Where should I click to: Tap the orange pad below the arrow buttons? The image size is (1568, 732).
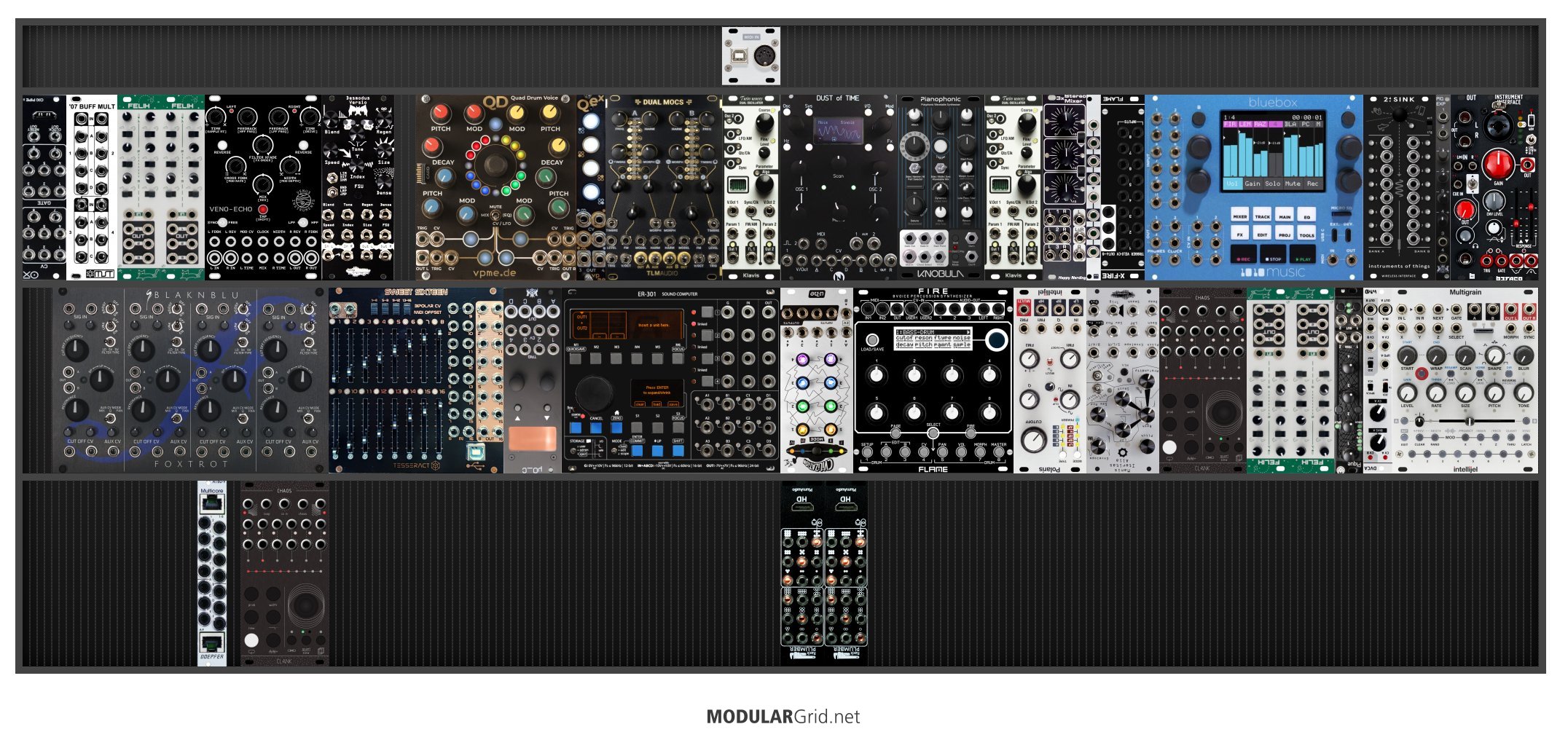[x=532, y=438]
